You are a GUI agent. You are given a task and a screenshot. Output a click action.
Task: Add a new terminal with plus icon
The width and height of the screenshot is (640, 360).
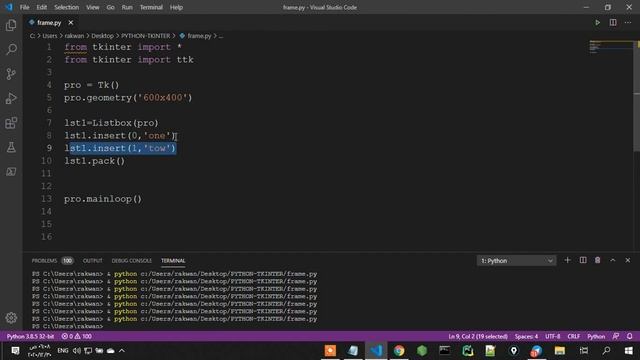click(x=567, y=260)
